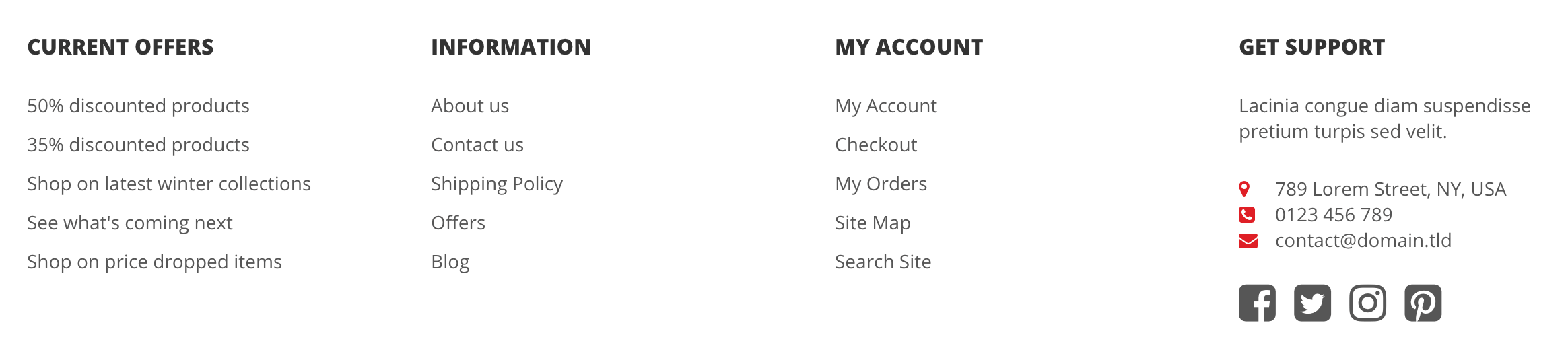The height and width of the screenshot is (358, 1568).
Task: View the My Orders link
Action: coord(881,184)
